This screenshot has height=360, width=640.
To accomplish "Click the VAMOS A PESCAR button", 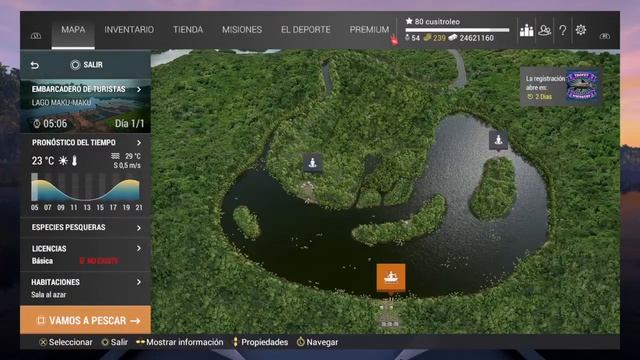I will 86,320.
